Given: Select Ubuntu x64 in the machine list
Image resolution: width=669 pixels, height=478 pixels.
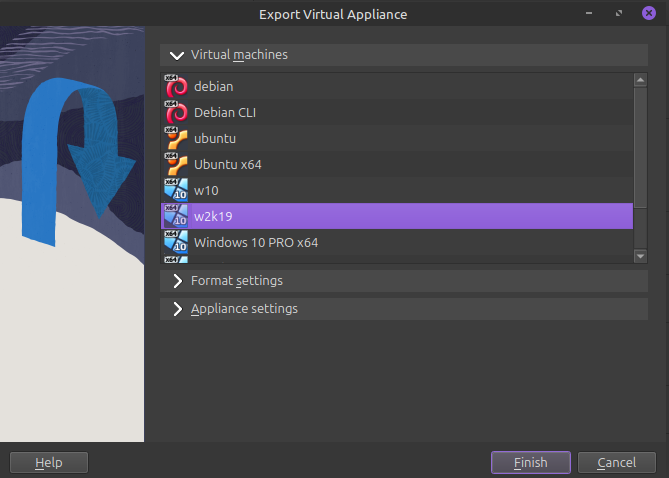Looking at the screenshot, I should [x=227, y=165].
